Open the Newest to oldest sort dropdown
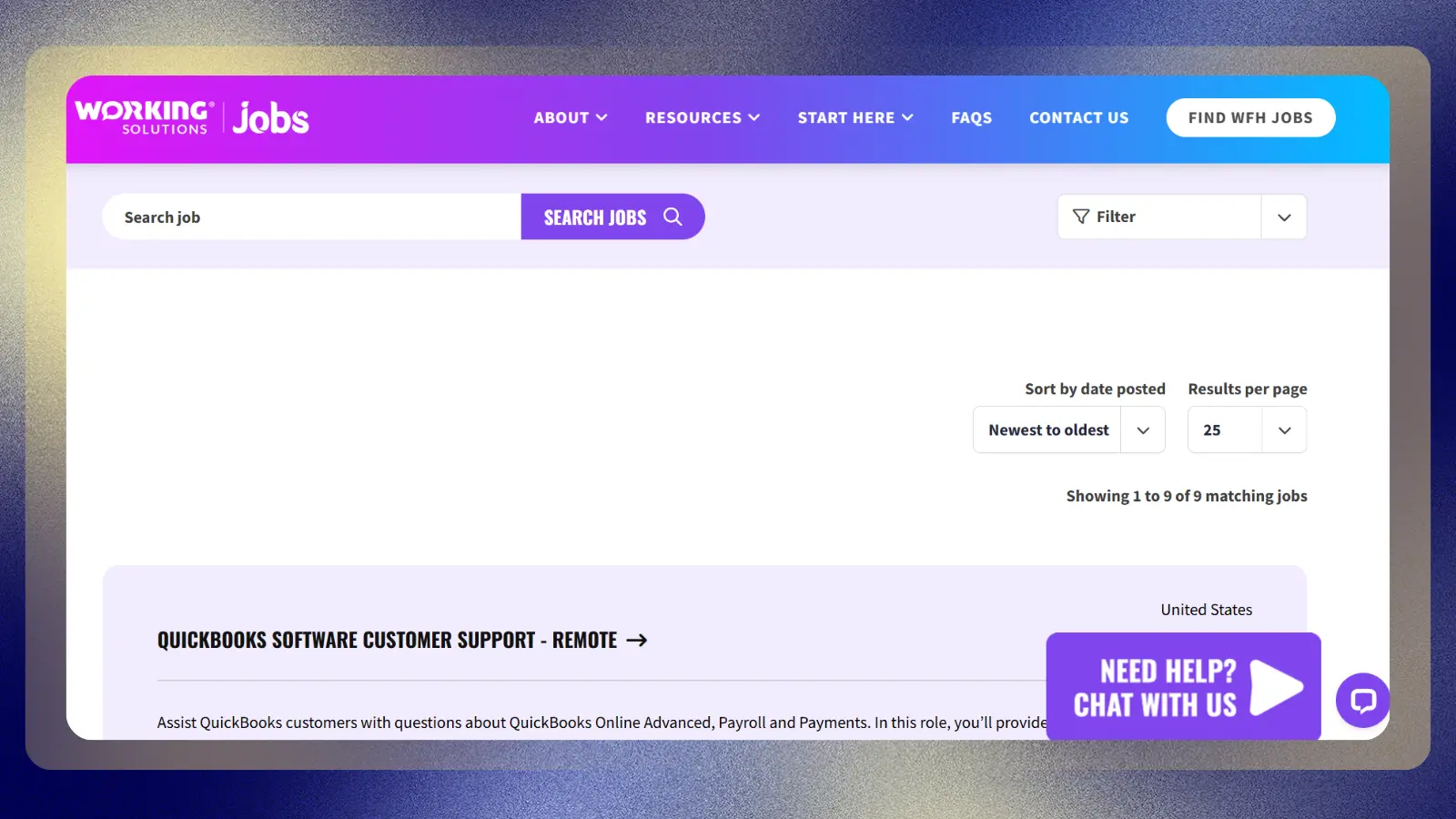The width and height of the screenshot is (1456, 819). pyautogui.click(x=1069, y=430)
